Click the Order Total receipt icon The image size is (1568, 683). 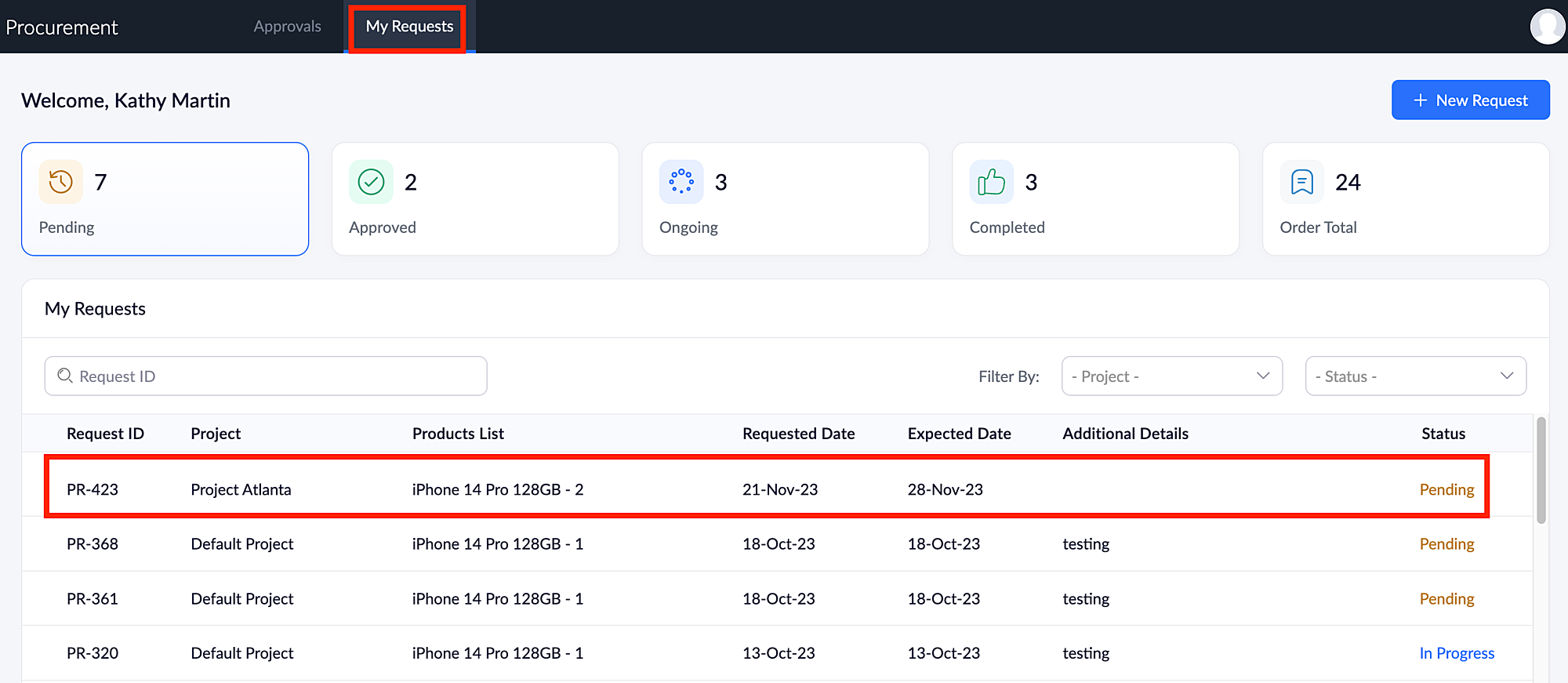point(1302,182)
